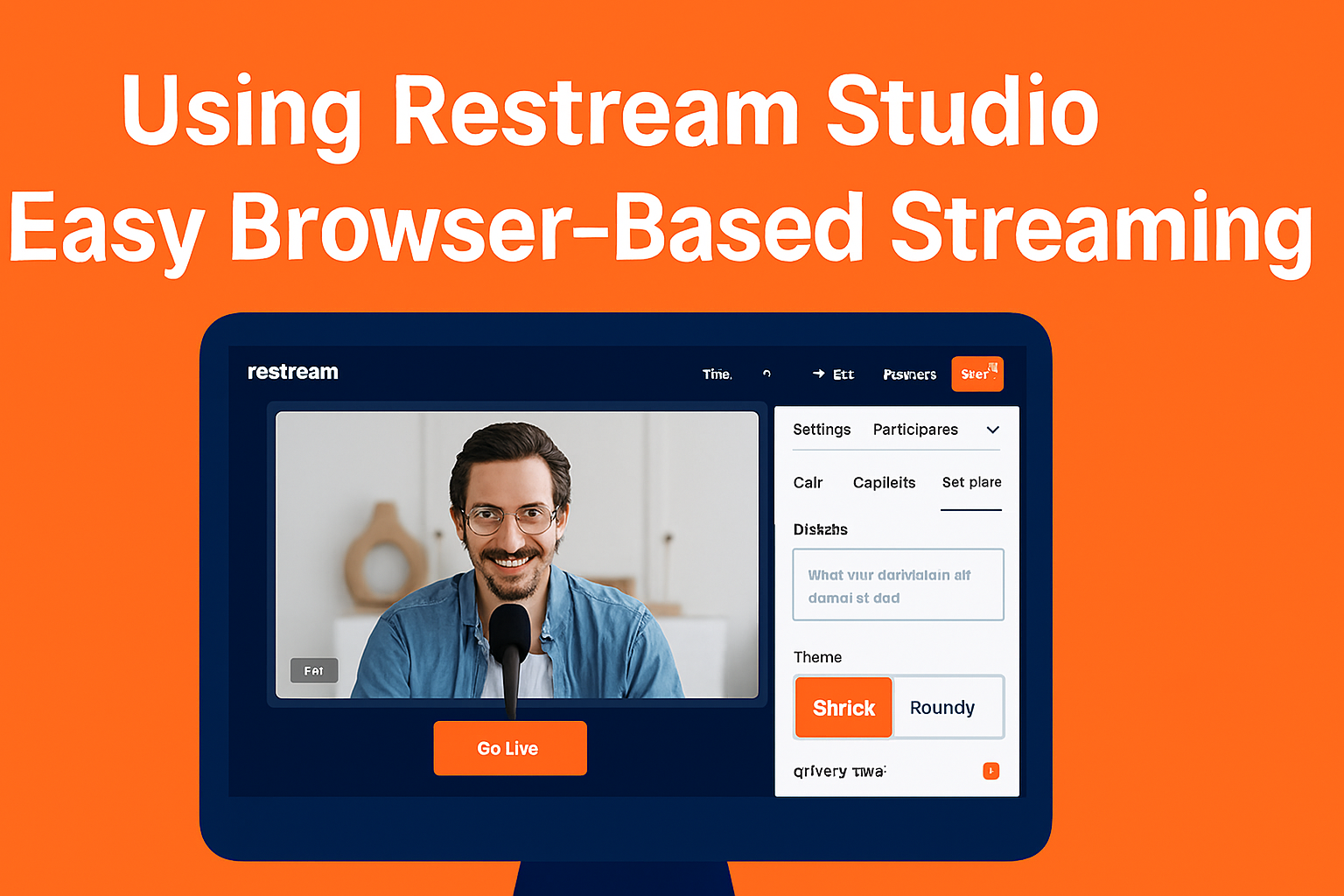Click the notification icon inside the Ster button
The width and height of the screenshot is (1344, 896).
991,367
